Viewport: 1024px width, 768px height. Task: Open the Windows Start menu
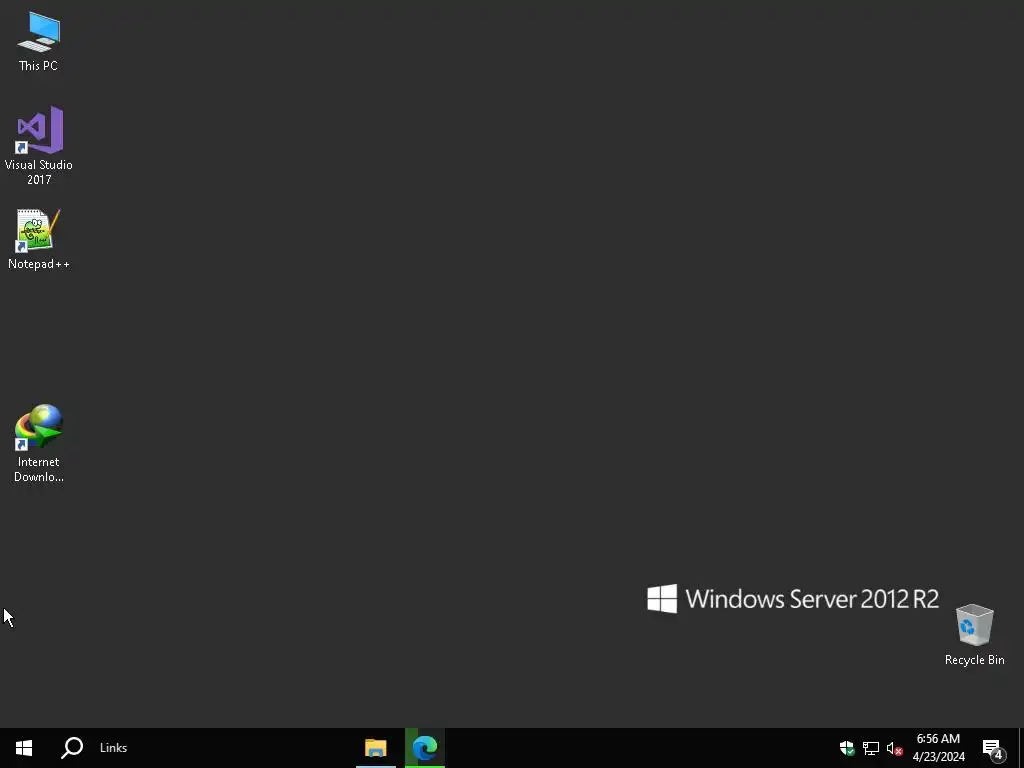click(x=24, y=748)
